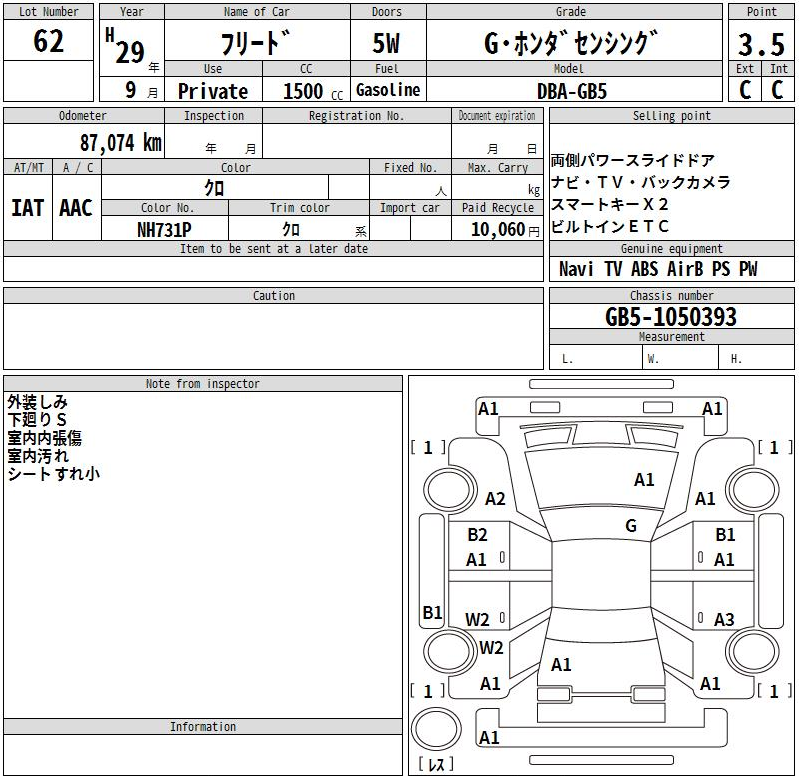800x776 pixels.
Task: Click the Caution section header
Action: pyautogui.click(x=273, y=296)
